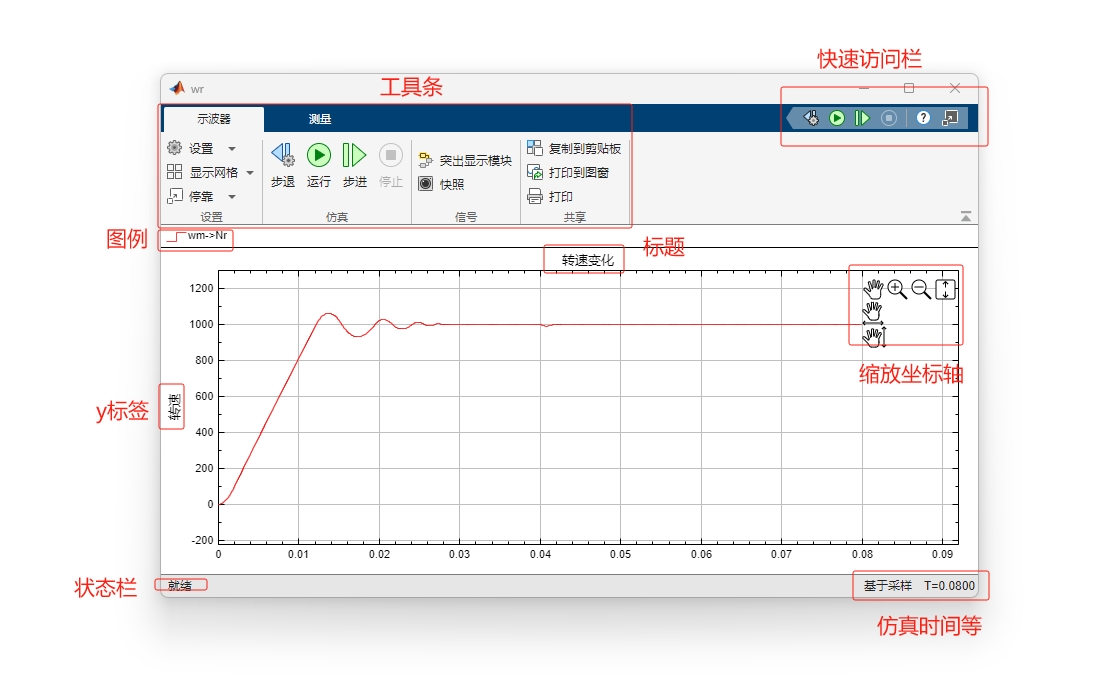
Task: Click the T=0.0800 simulation time readout
Action: tap(950, 585)
